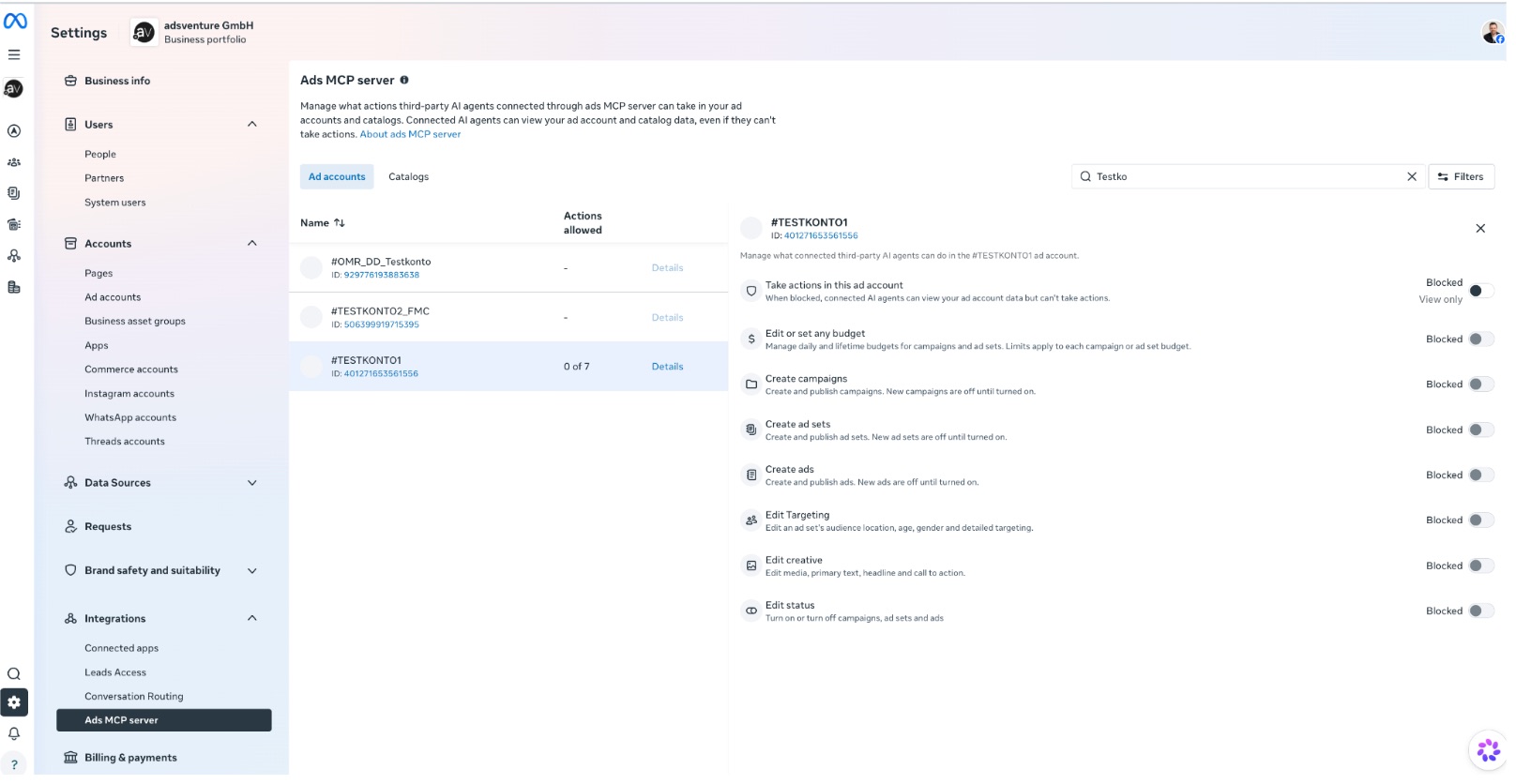Click the folder icon for Create campaigns

tap(751, 384)
